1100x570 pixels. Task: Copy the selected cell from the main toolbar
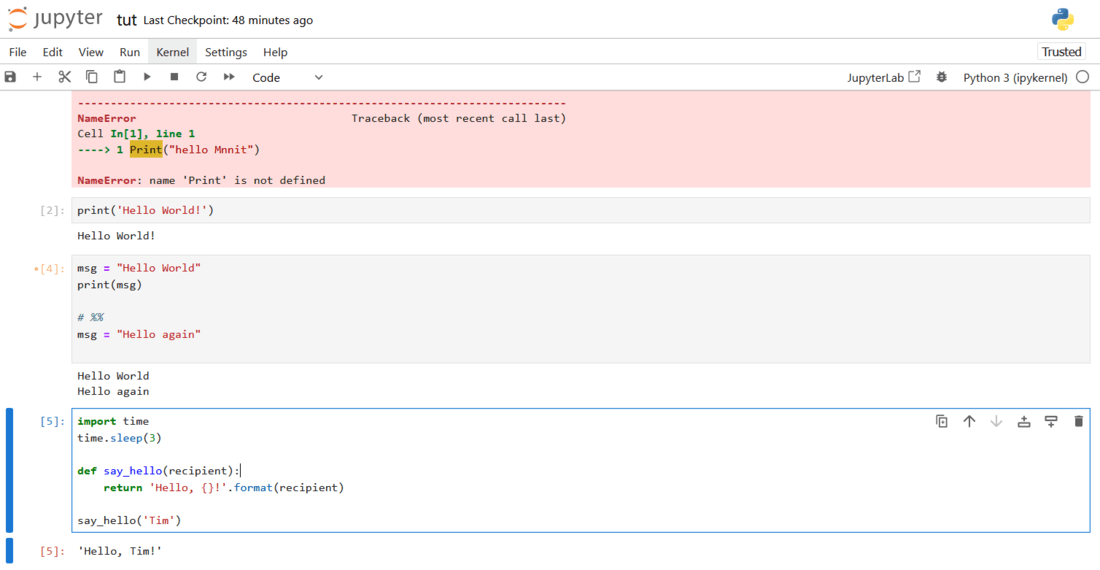pos(92,77)
